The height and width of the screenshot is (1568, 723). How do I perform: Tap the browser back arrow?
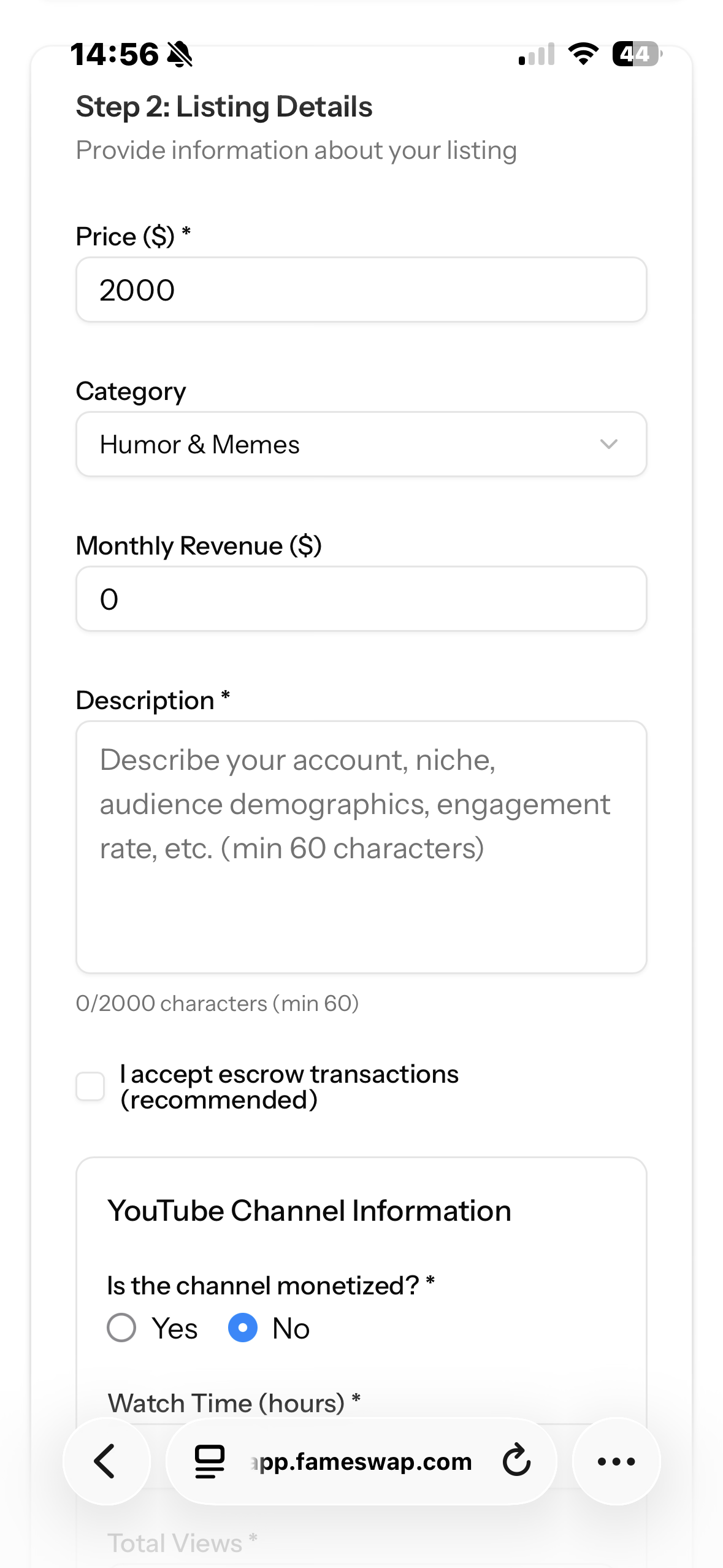pyautogui.click(x=106, y=1461)
